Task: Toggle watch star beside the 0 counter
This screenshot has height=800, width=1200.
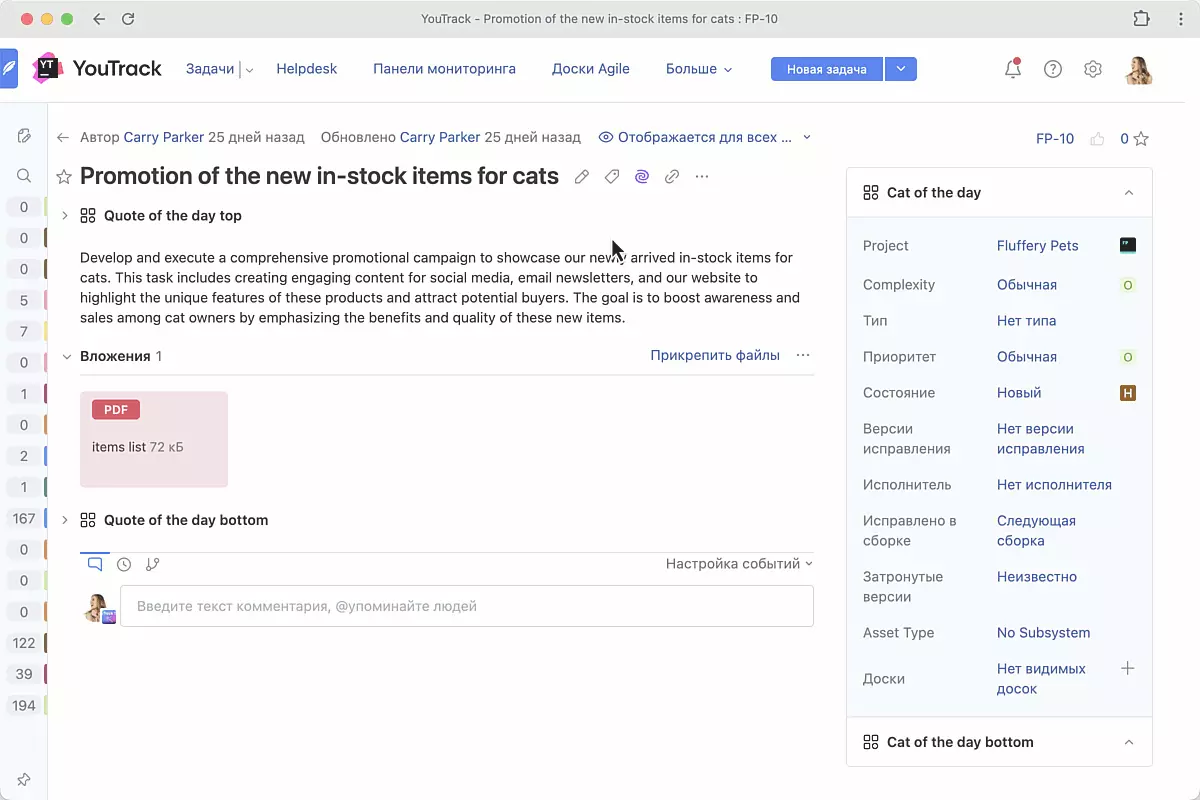Action: tap(1141, 139)
